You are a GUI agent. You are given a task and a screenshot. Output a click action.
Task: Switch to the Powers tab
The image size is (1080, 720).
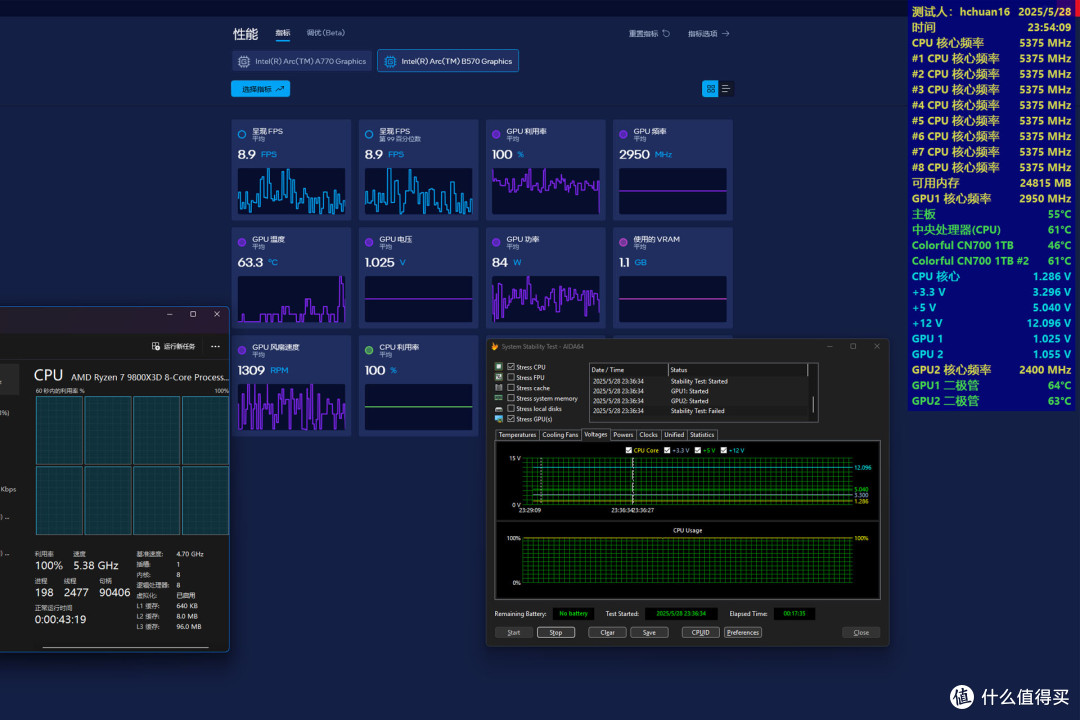click(x=623, y=435)
